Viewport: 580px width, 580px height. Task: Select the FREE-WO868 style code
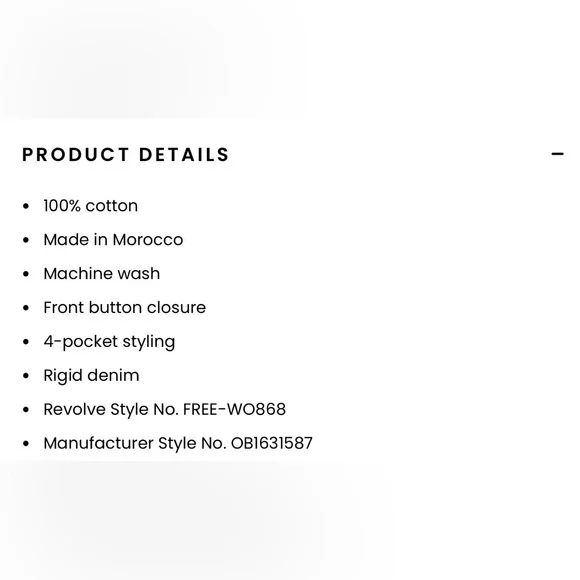(x=235, y=409)
